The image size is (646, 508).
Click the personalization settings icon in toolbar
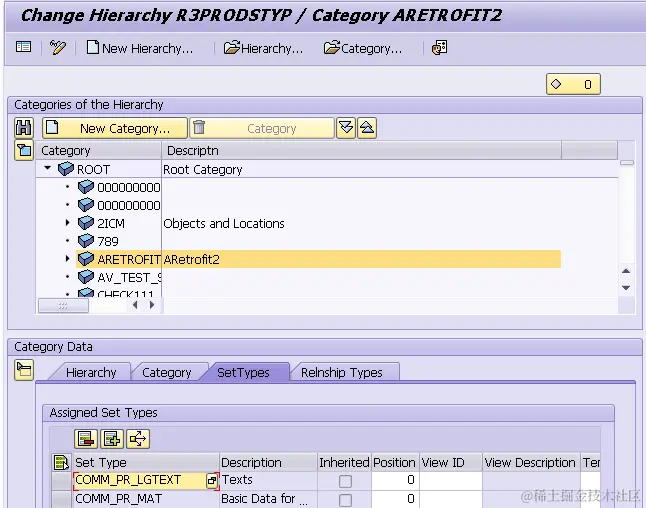(440, 48)
